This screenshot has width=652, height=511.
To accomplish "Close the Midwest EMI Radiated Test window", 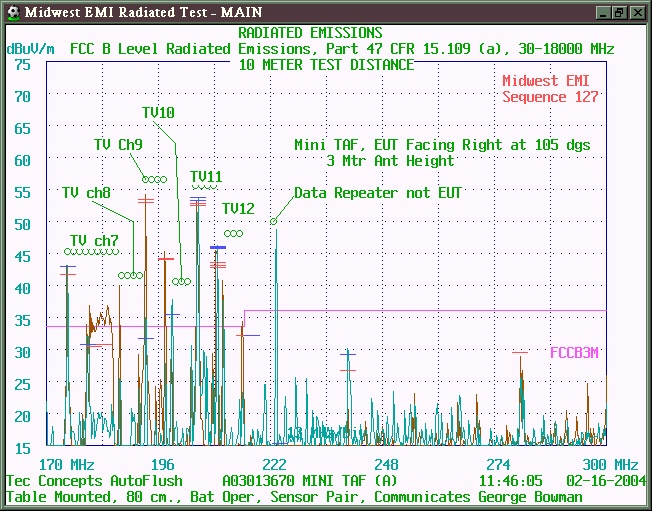I will coord(636,11).
